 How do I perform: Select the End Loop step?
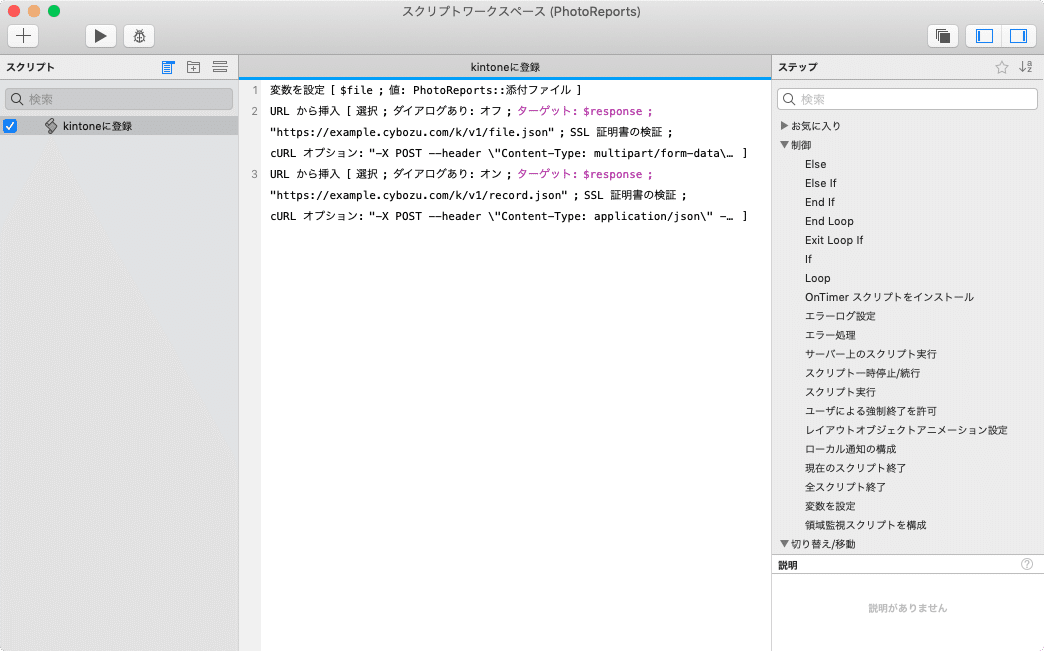(829, 221)
